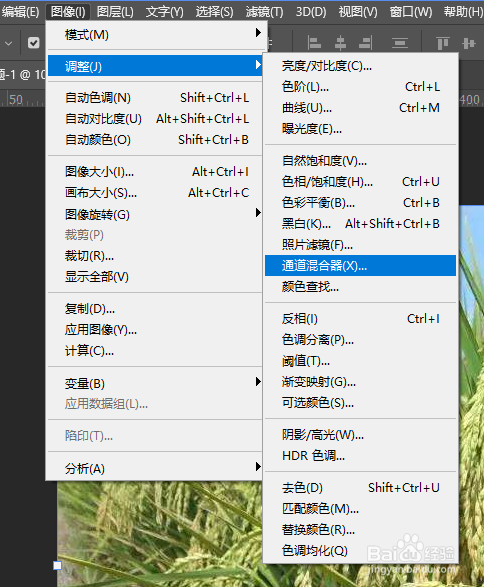484x587 pixels.
Task: Click the align top edges icon
Action: point(443,43)
